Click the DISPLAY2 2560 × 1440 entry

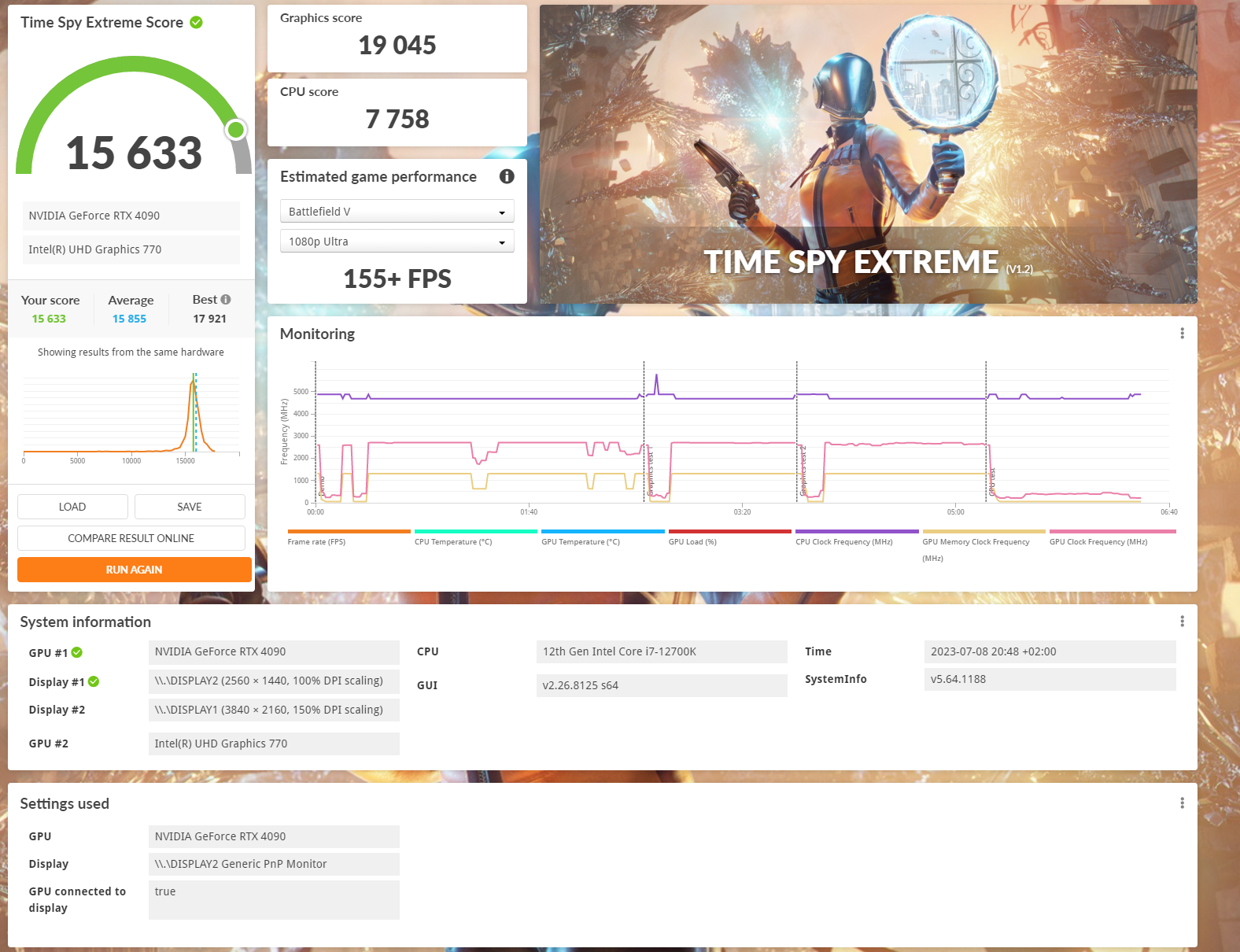click(x=274, y=681)
